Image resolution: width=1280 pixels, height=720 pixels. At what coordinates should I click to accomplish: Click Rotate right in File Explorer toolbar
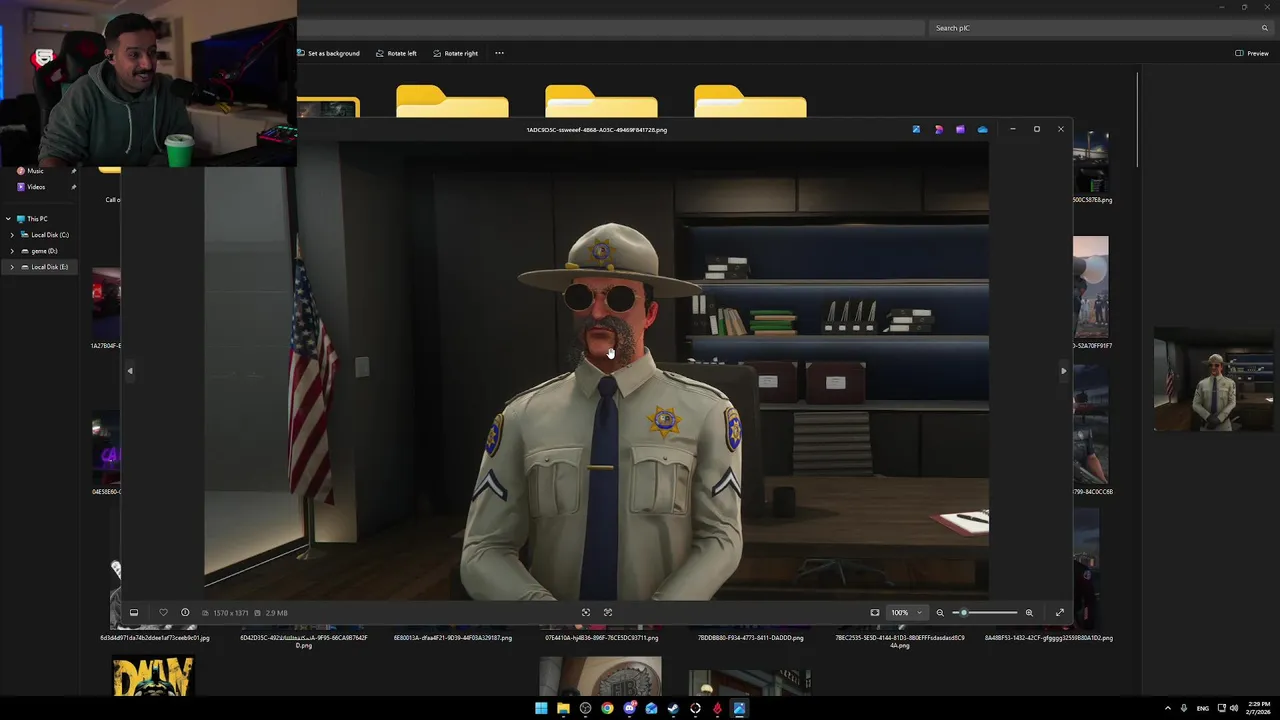pyautogui.click(x=455, y=53)
